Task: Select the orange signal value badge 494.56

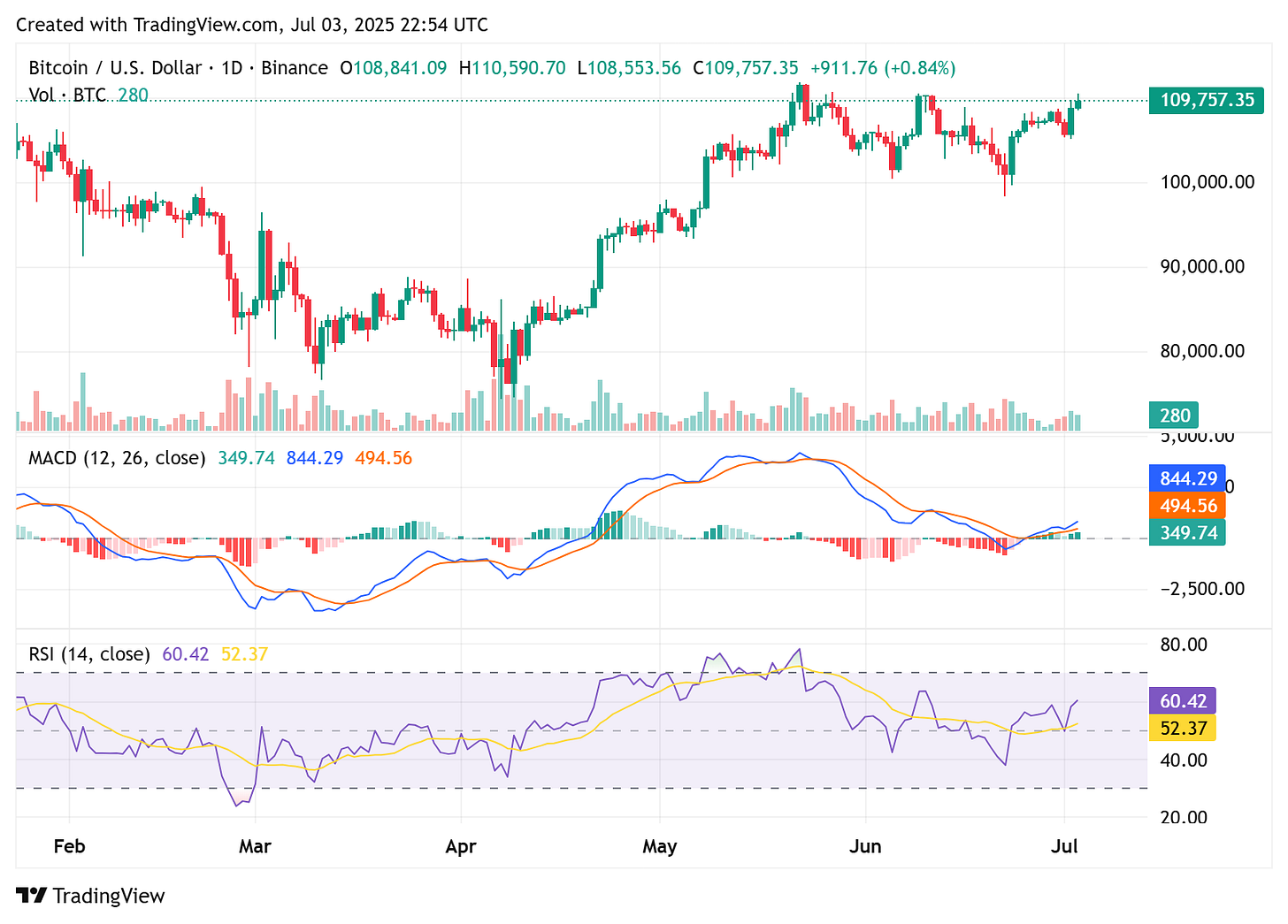Action: point(1187,505)
